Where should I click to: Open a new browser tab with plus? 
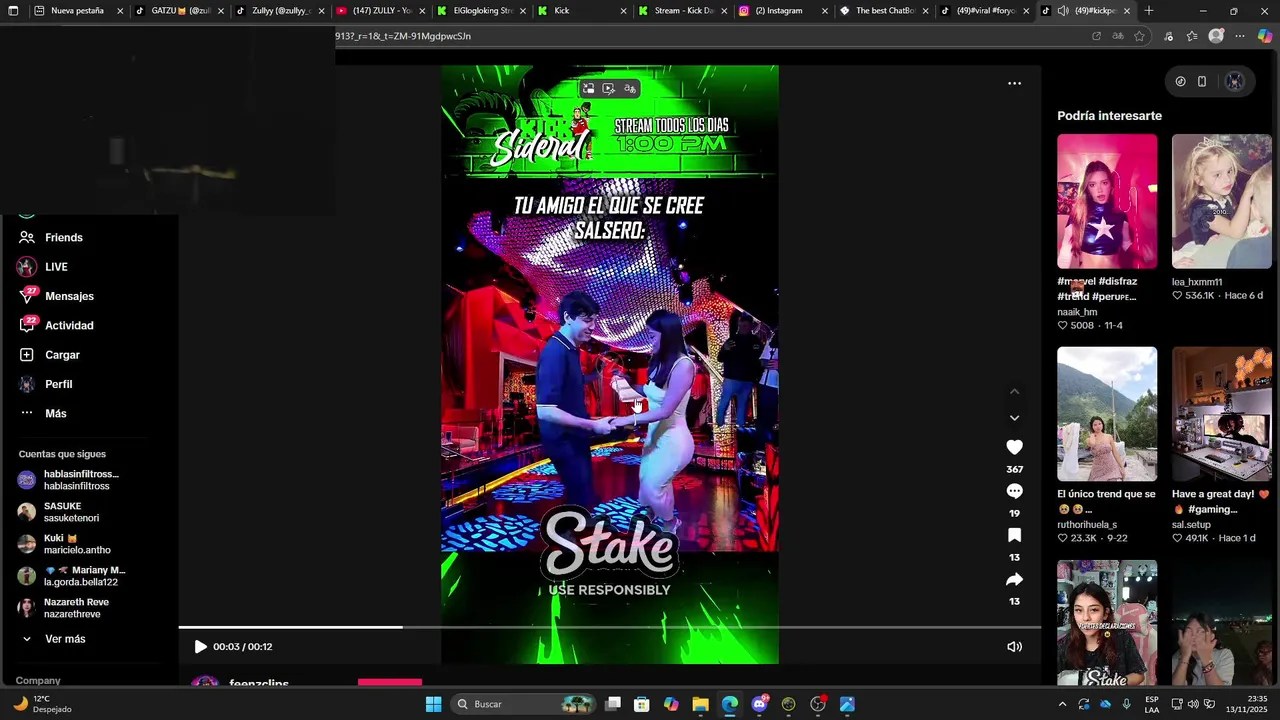[1148, 11]
